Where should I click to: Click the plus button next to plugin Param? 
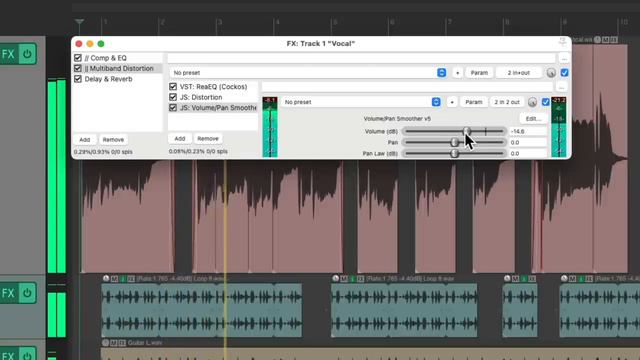pyautogui.click(x=452, y=102)
